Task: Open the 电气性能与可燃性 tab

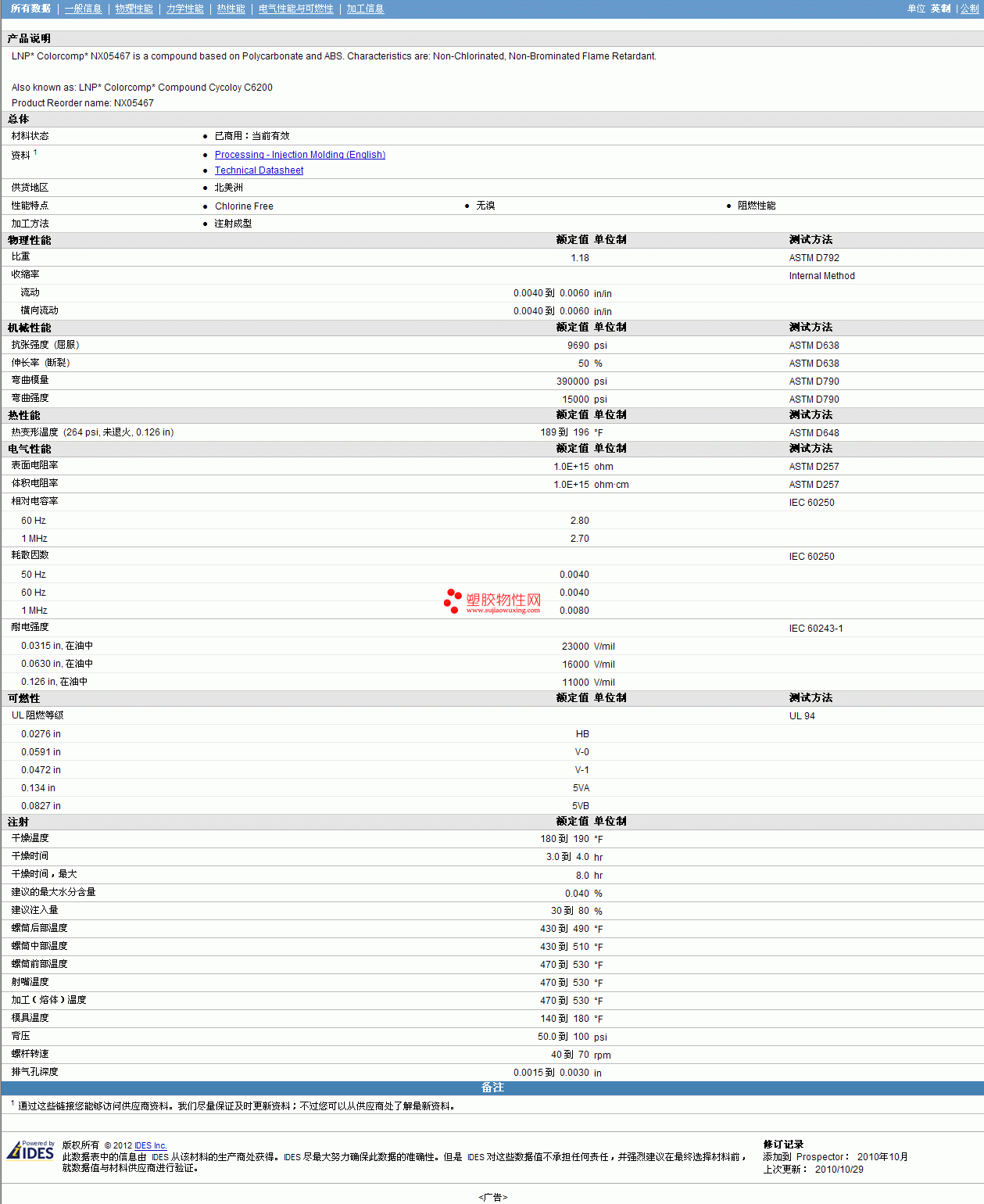Action: pos(295,9)
